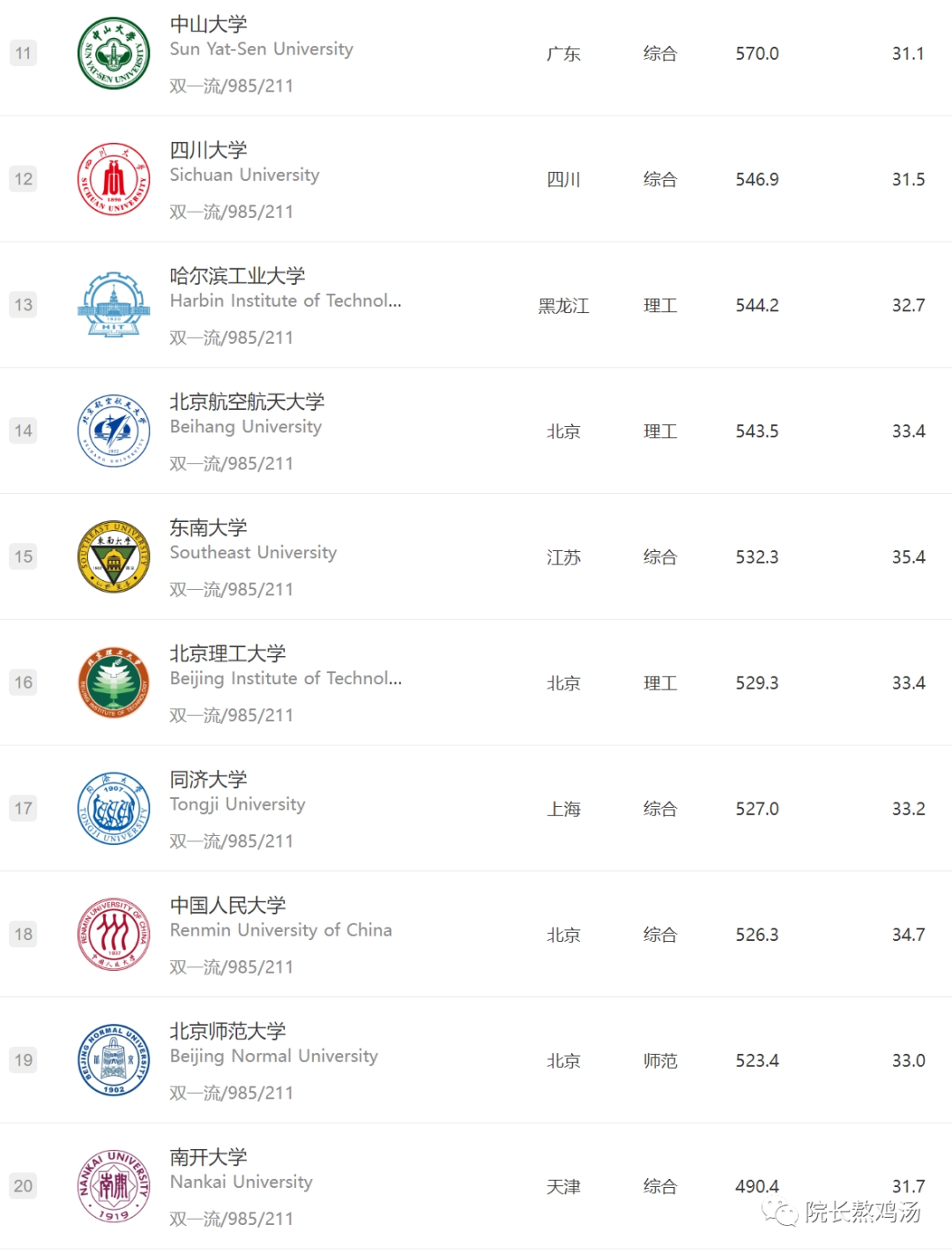Click the rank 11 number badge
952x1254 pixels.
[24, 54]
